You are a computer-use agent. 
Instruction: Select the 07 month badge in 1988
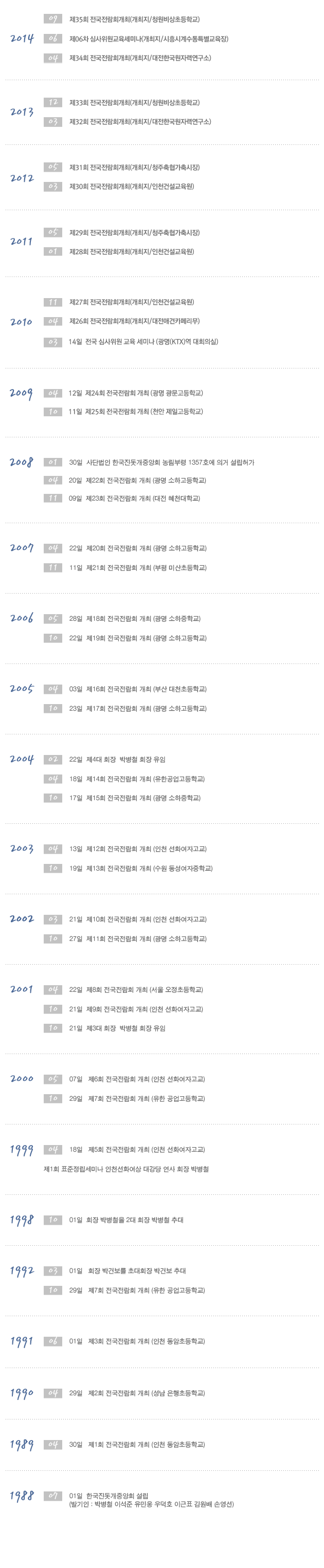[53, 1495]
